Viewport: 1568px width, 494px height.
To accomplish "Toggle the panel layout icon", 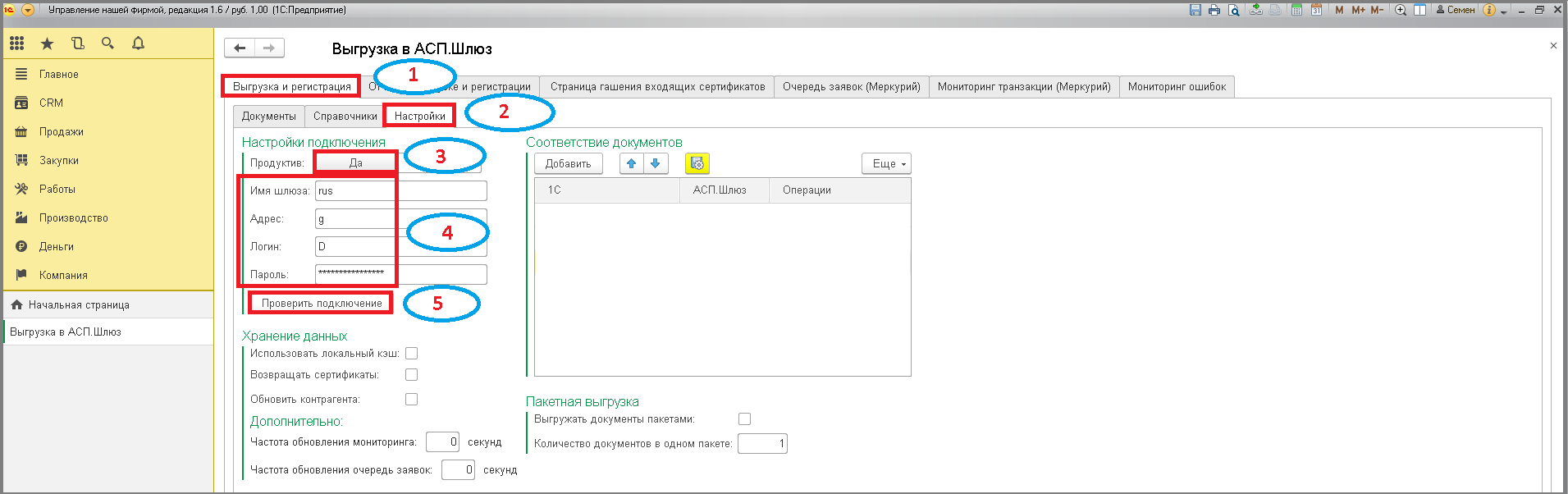I will click(1419, 10).
